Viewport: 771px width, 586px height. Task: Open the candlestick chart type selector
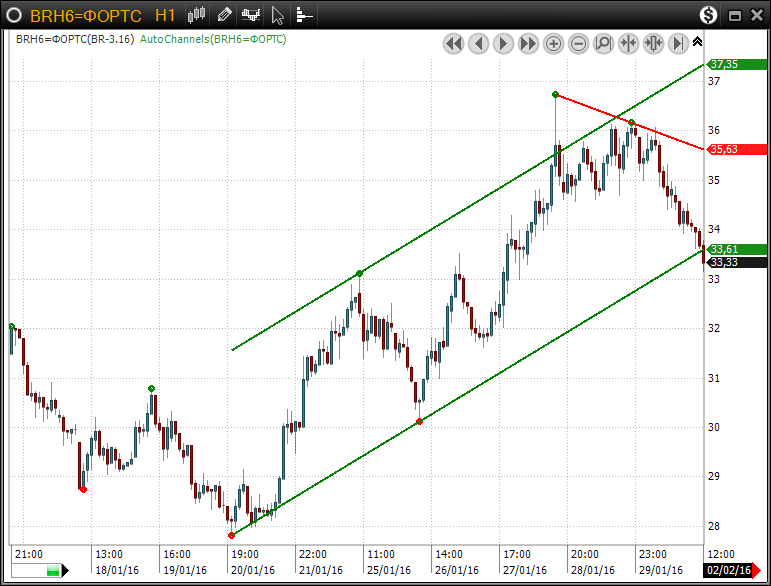[197, 15]
